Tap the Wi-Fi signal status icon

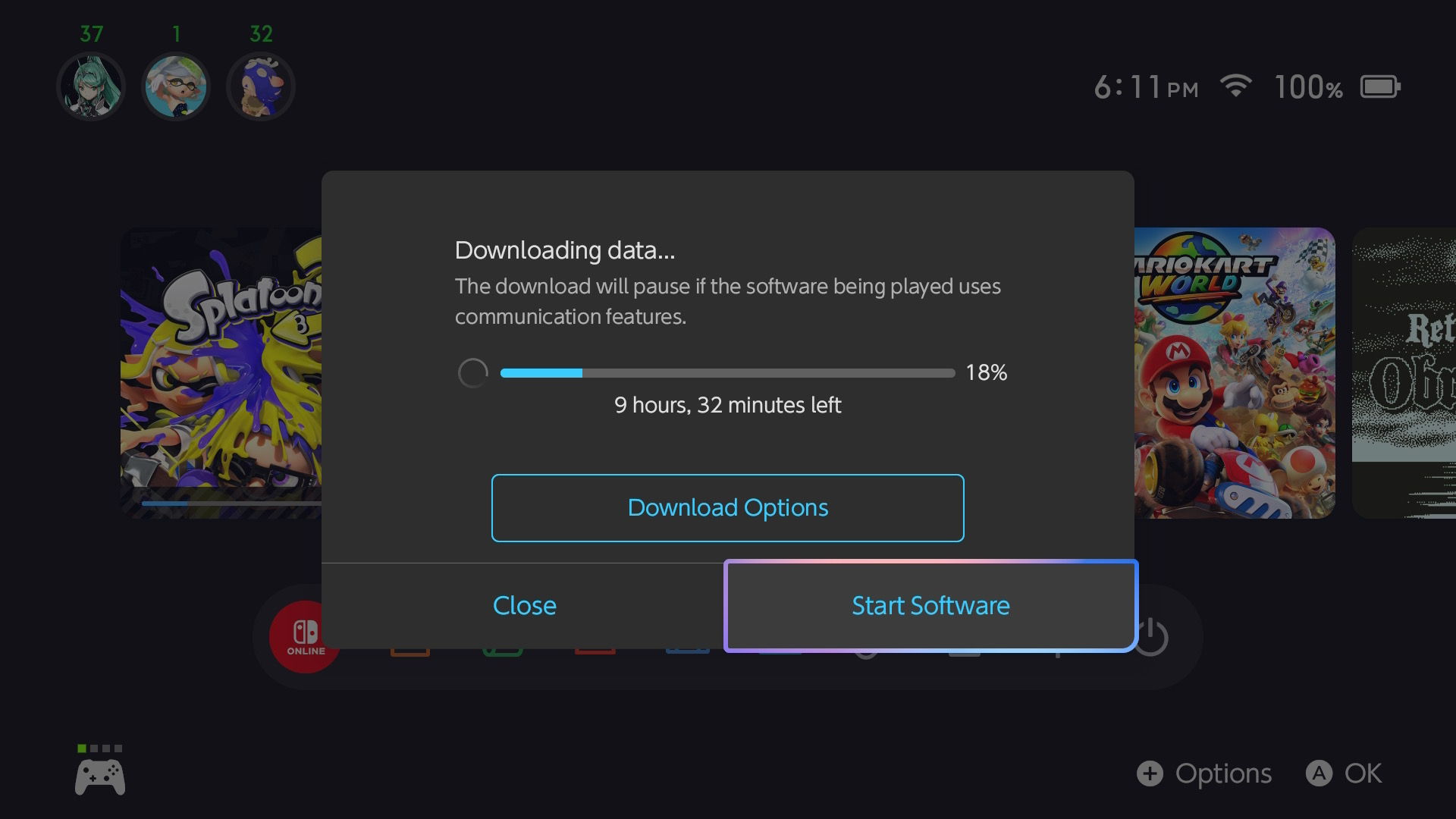(1235, 86)
